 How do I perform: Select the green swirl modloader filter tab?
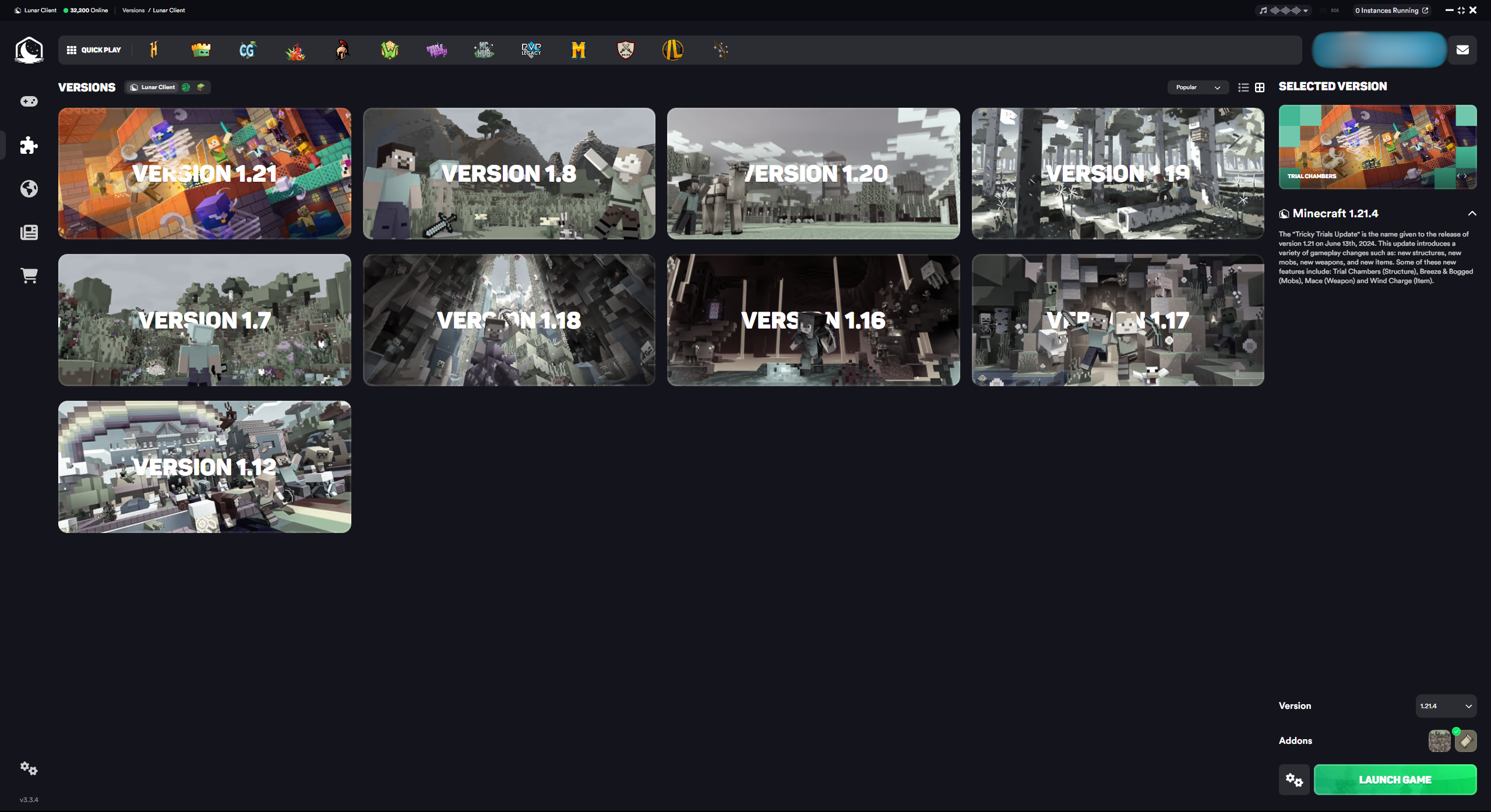tap(186, 87)
